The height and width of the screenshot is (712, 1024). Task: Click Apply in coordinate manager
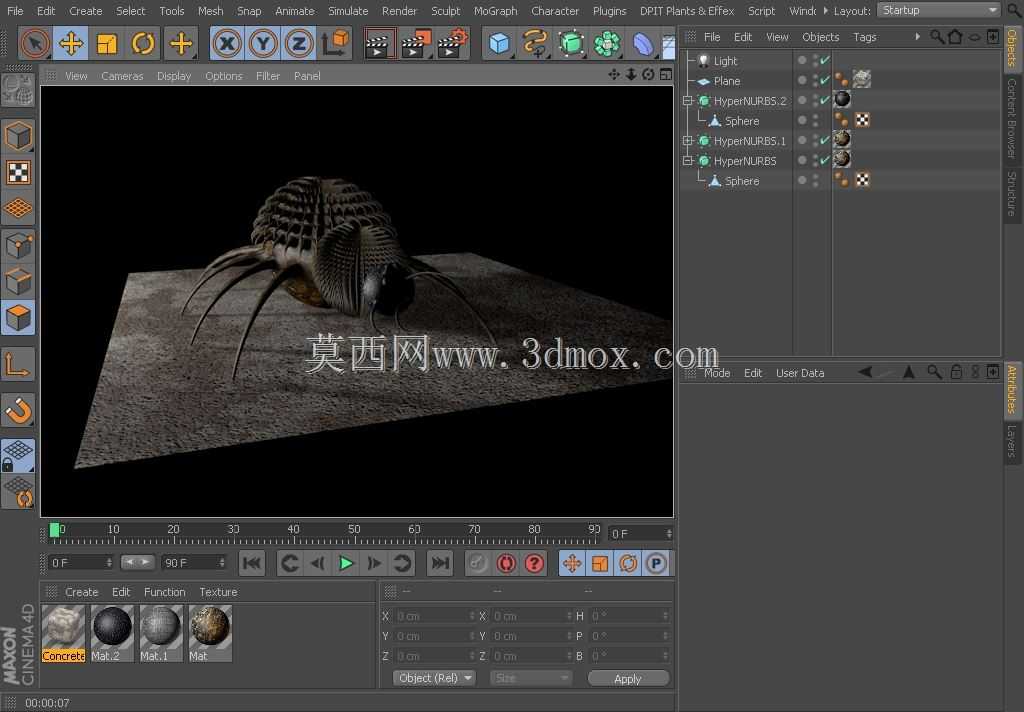628,679
